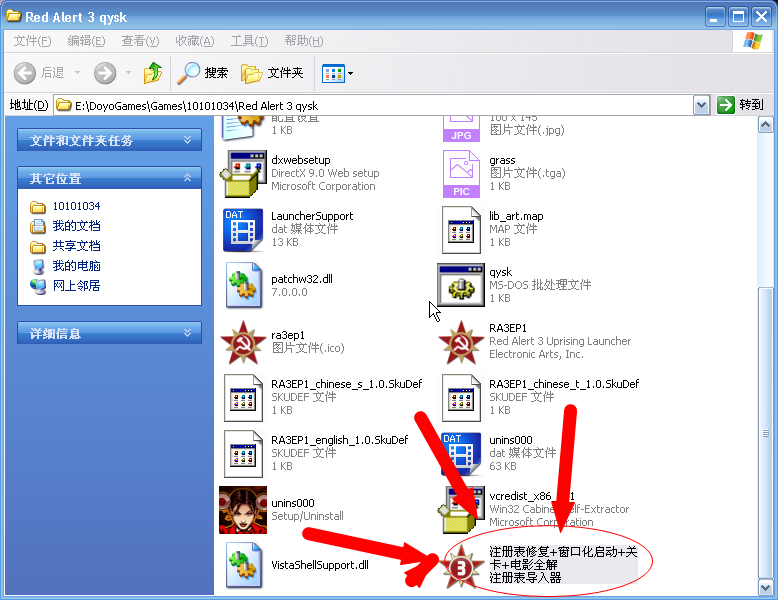
Task: Open the 我的电脑 link
Action: pyautogui.click(x=76, y=266)
